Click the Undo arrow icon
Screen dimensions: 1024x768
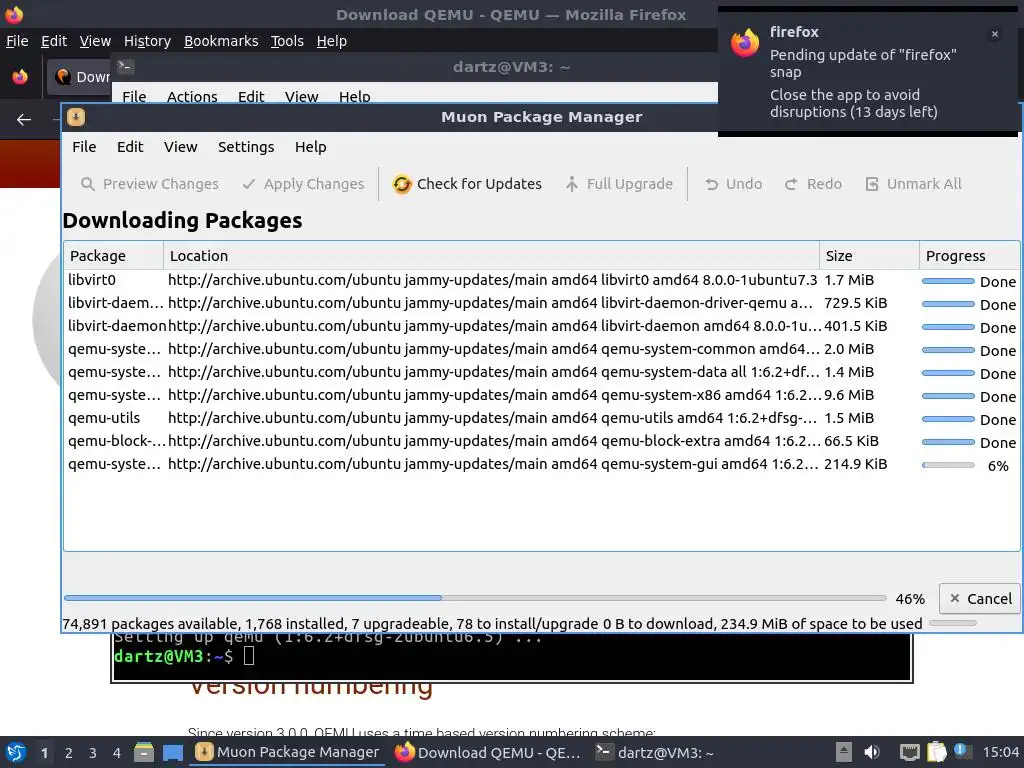pos(711,184)
